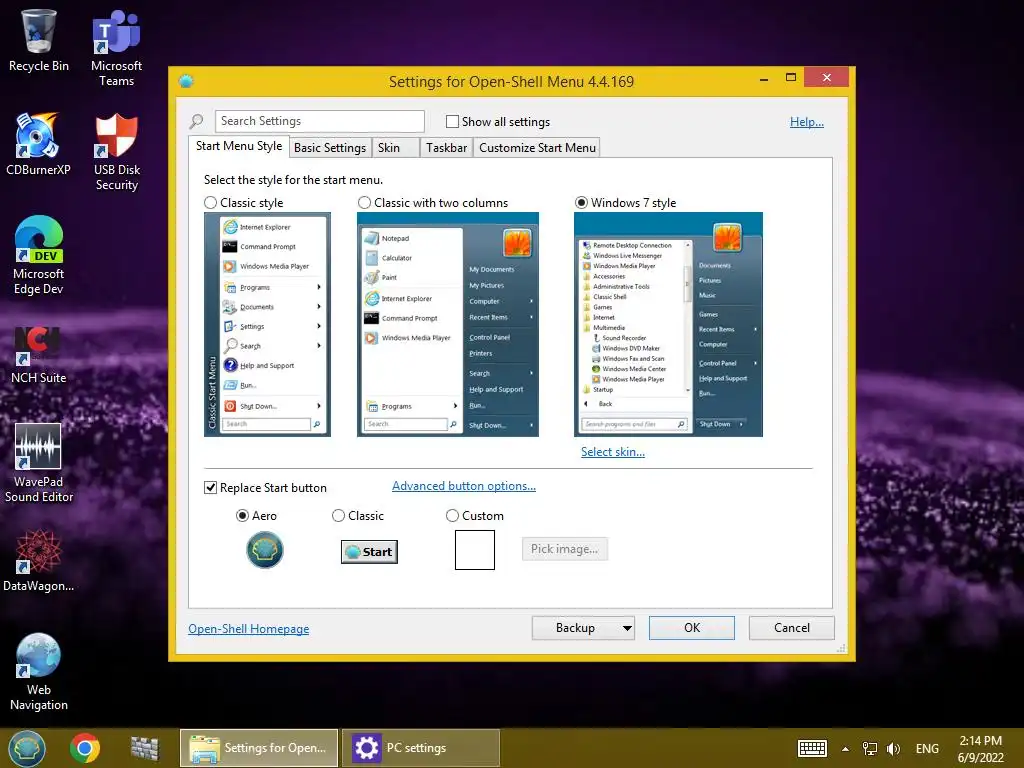Open Web Navigation desktop shortcut
This screenshot has height=768, width=1024.
tap(39, 671)
